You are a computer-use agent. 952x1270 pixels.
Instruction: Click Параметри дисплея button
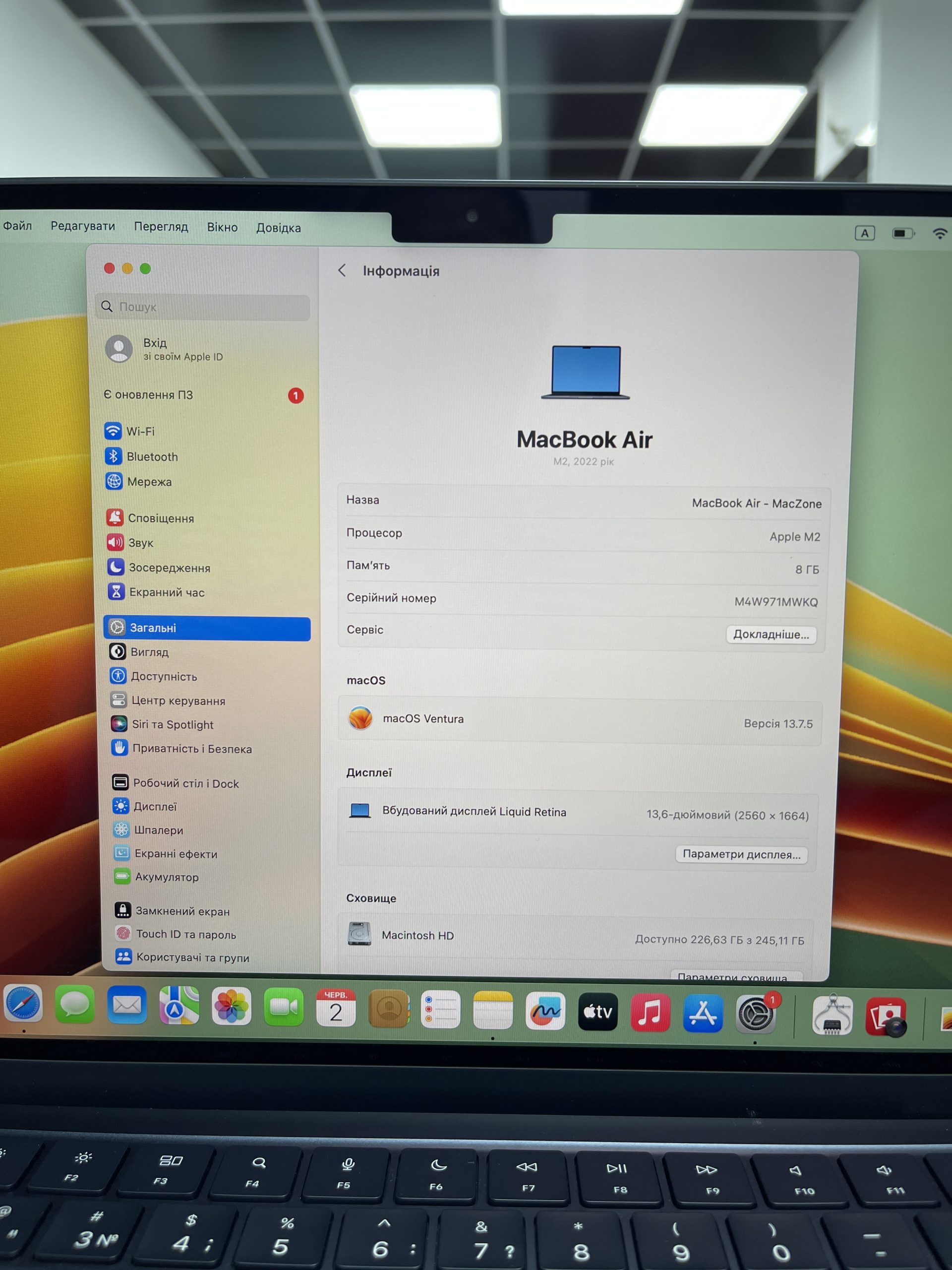(x=741, y=854)
